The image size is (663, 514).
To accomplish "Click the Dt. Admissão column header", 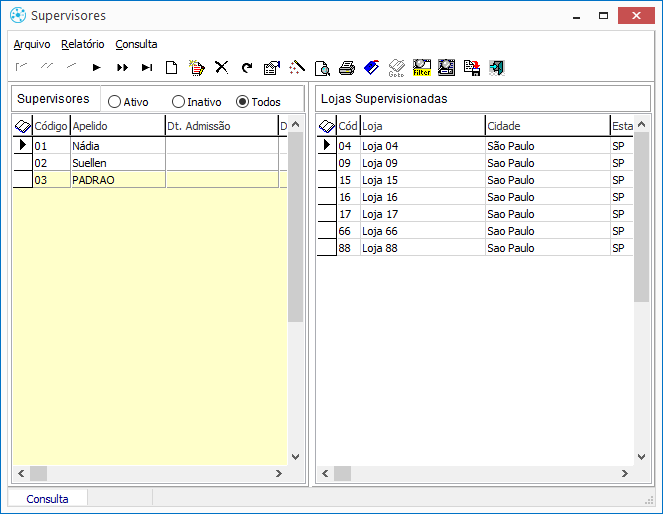I will coord(222,126).
